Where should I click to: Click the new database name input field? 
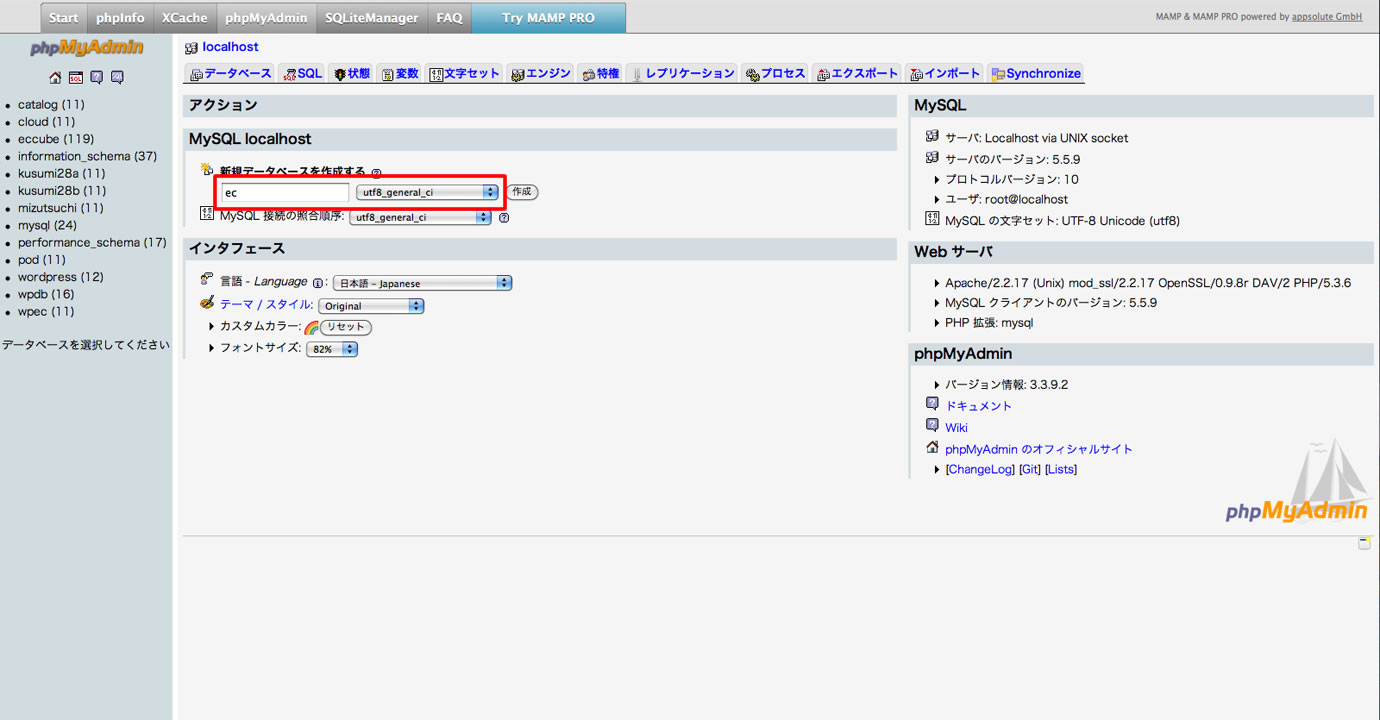(285, 192)
